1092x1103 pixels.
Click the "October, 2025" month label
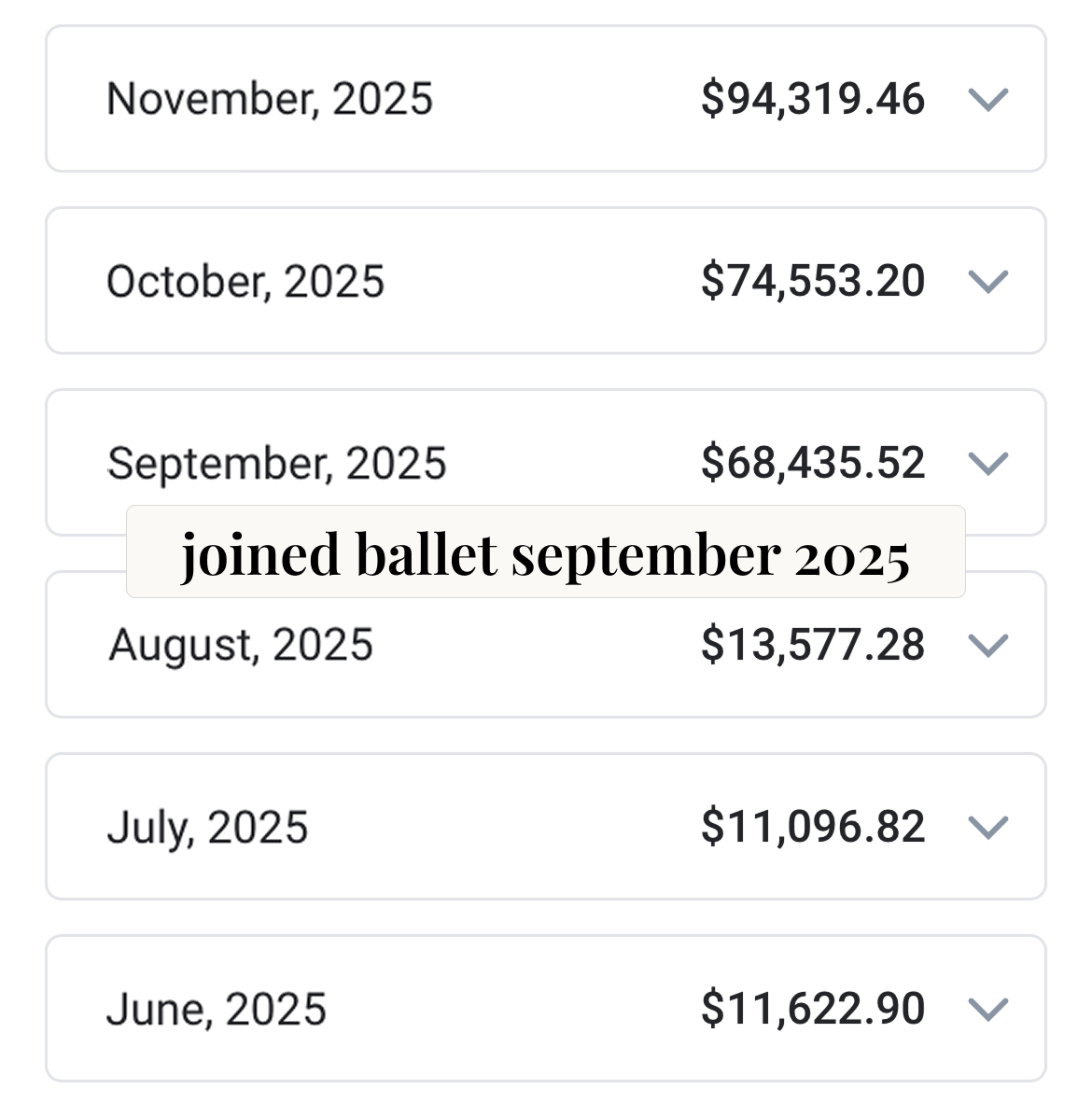pos(245,281)
